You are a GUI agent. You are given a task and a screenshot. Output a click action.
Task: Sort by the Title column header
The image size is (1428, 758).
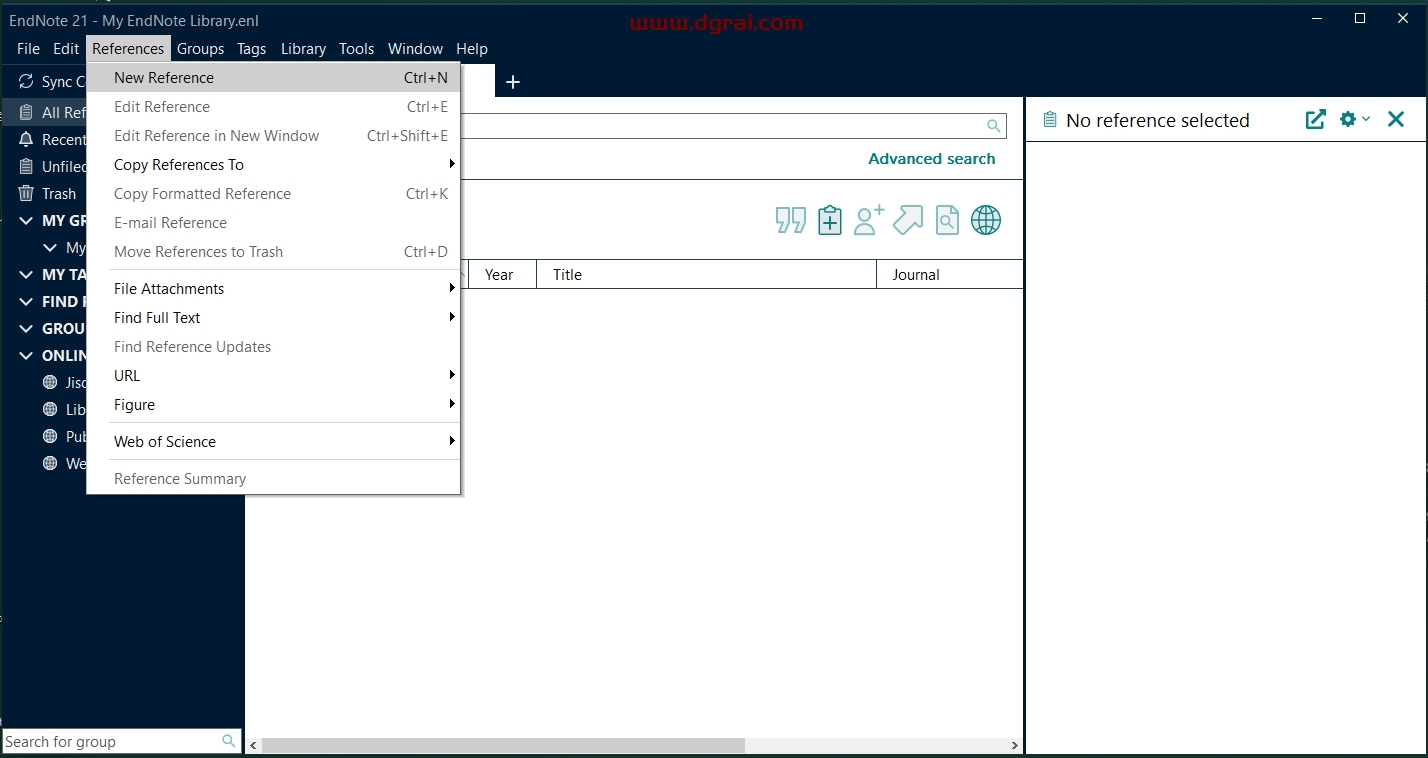[706, 274]
